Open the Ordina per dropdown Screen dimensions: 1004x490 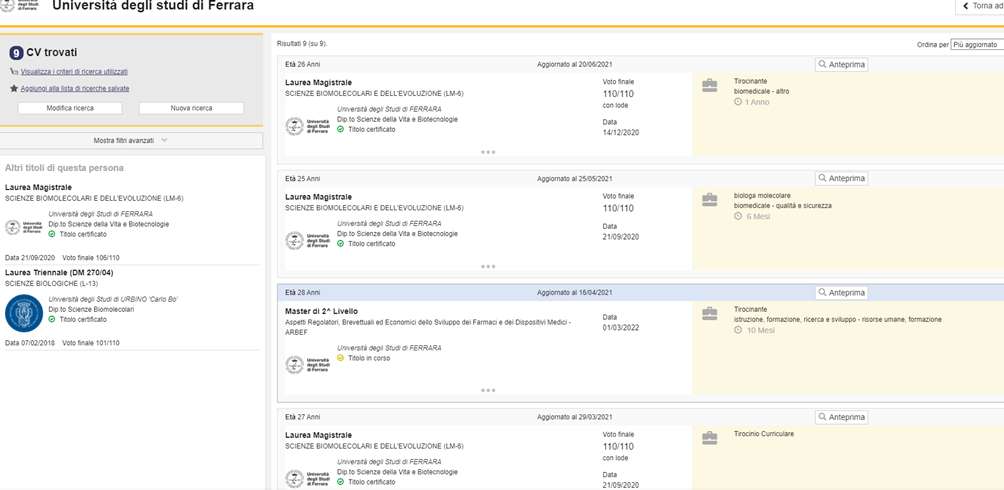pyautogui.click(x=977, y=45)
